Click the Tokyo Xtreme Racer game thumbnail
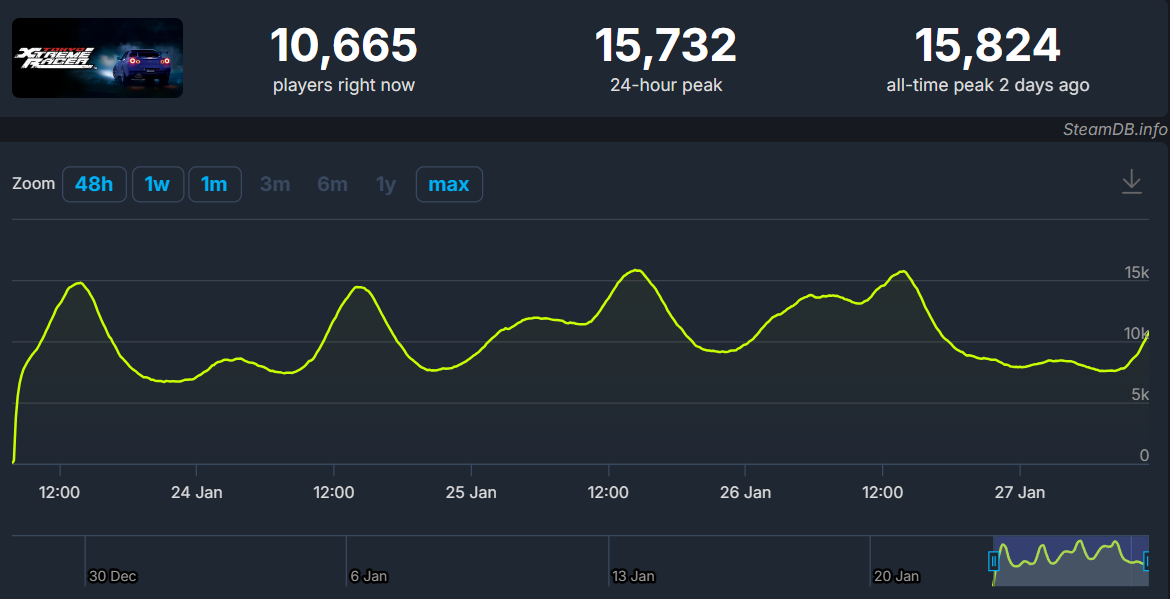 click(x=97, y=58)
